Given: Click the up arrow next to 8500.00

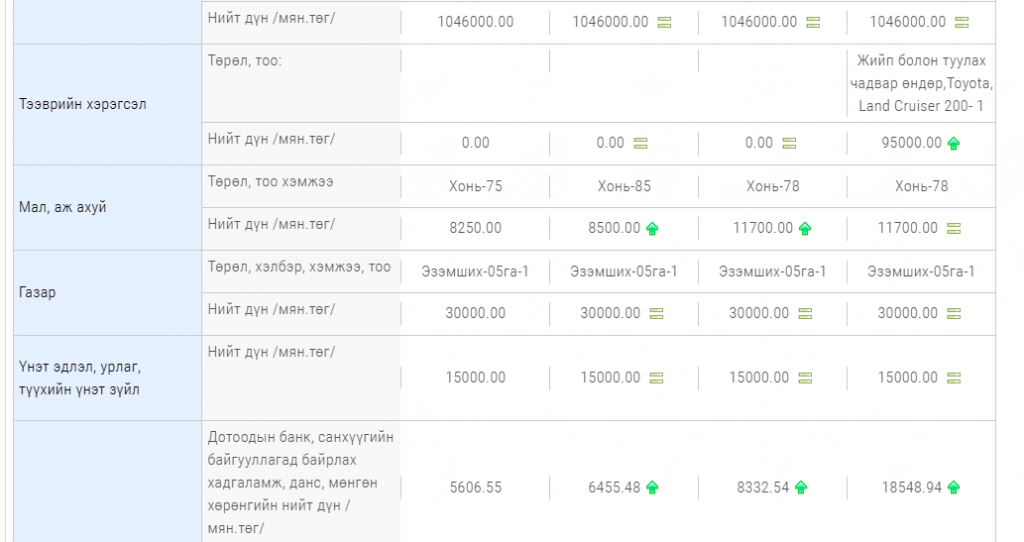Looking at the screenshot, I should (x=652, y=228).
